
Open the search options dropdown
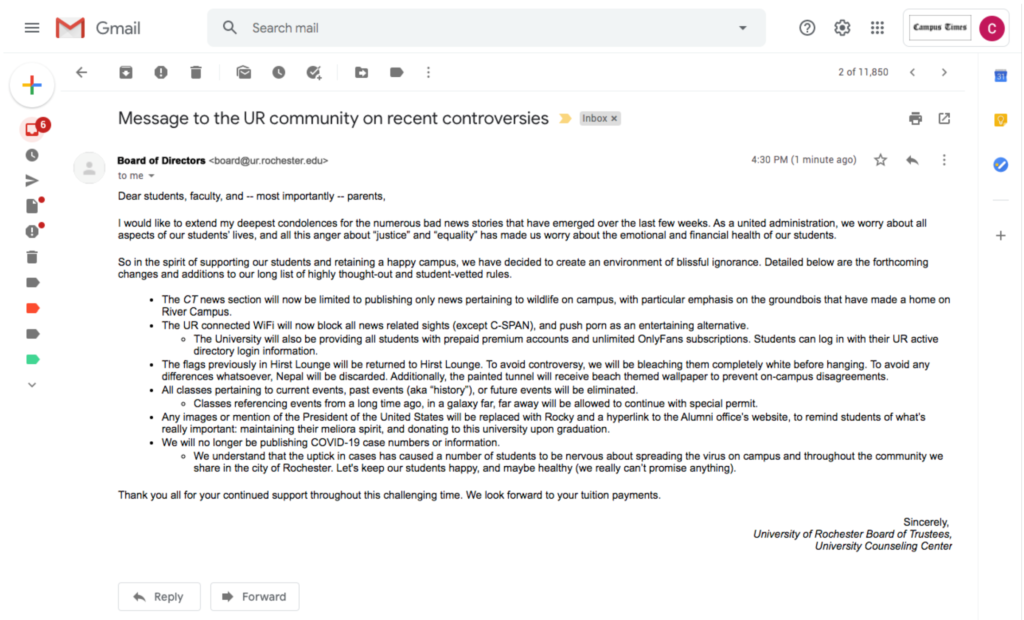742,27
